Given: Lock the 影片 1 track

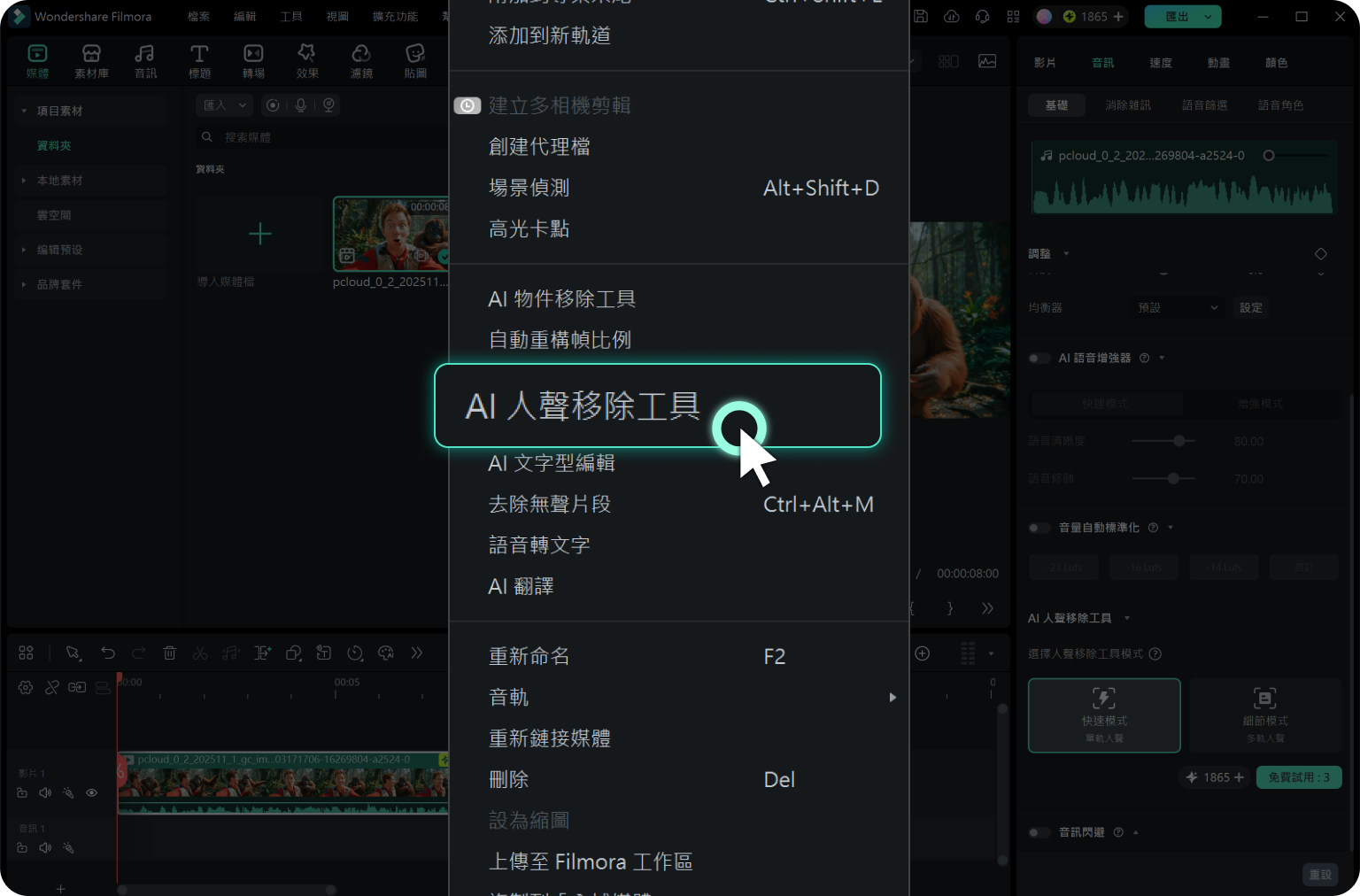Looking at the screenshot, I should [x=22, y=792].
